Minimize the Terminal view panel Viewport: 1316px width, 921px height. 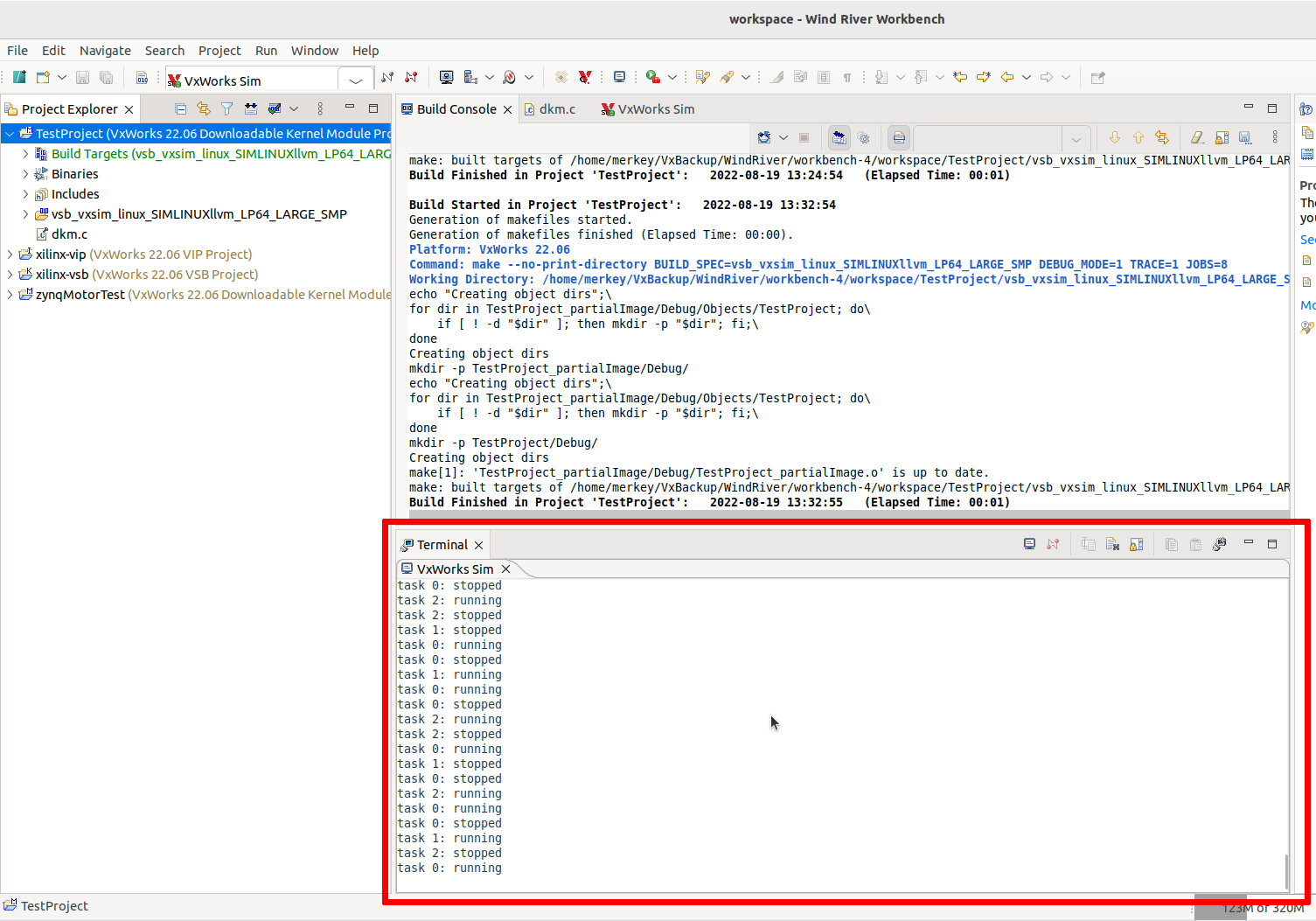(x=1248, y=543)
